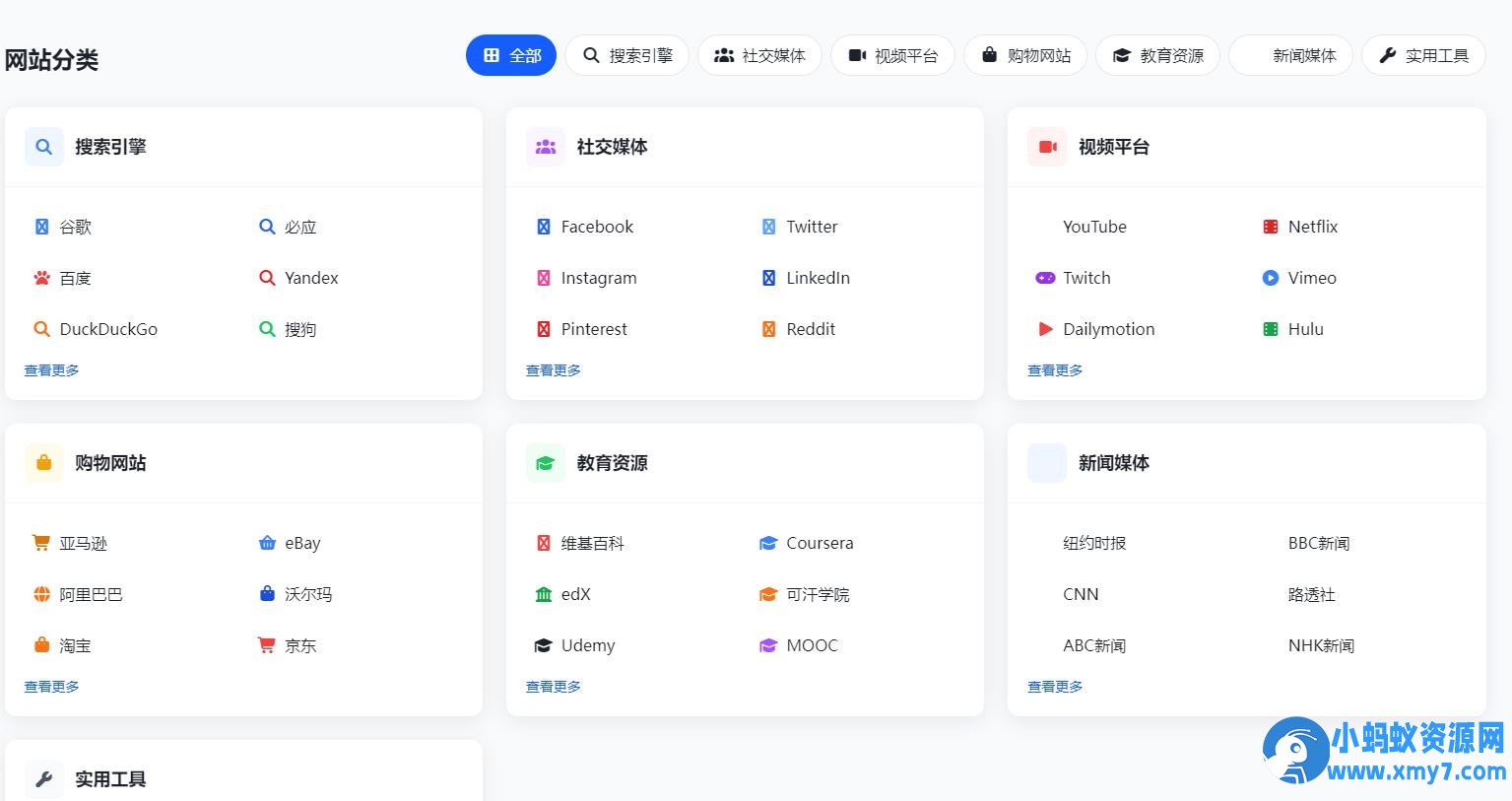Viewport: 1512px width, 801px height.
Task: Click the graduation cap icon on 教育资源 card
Action: coord(545,462)
